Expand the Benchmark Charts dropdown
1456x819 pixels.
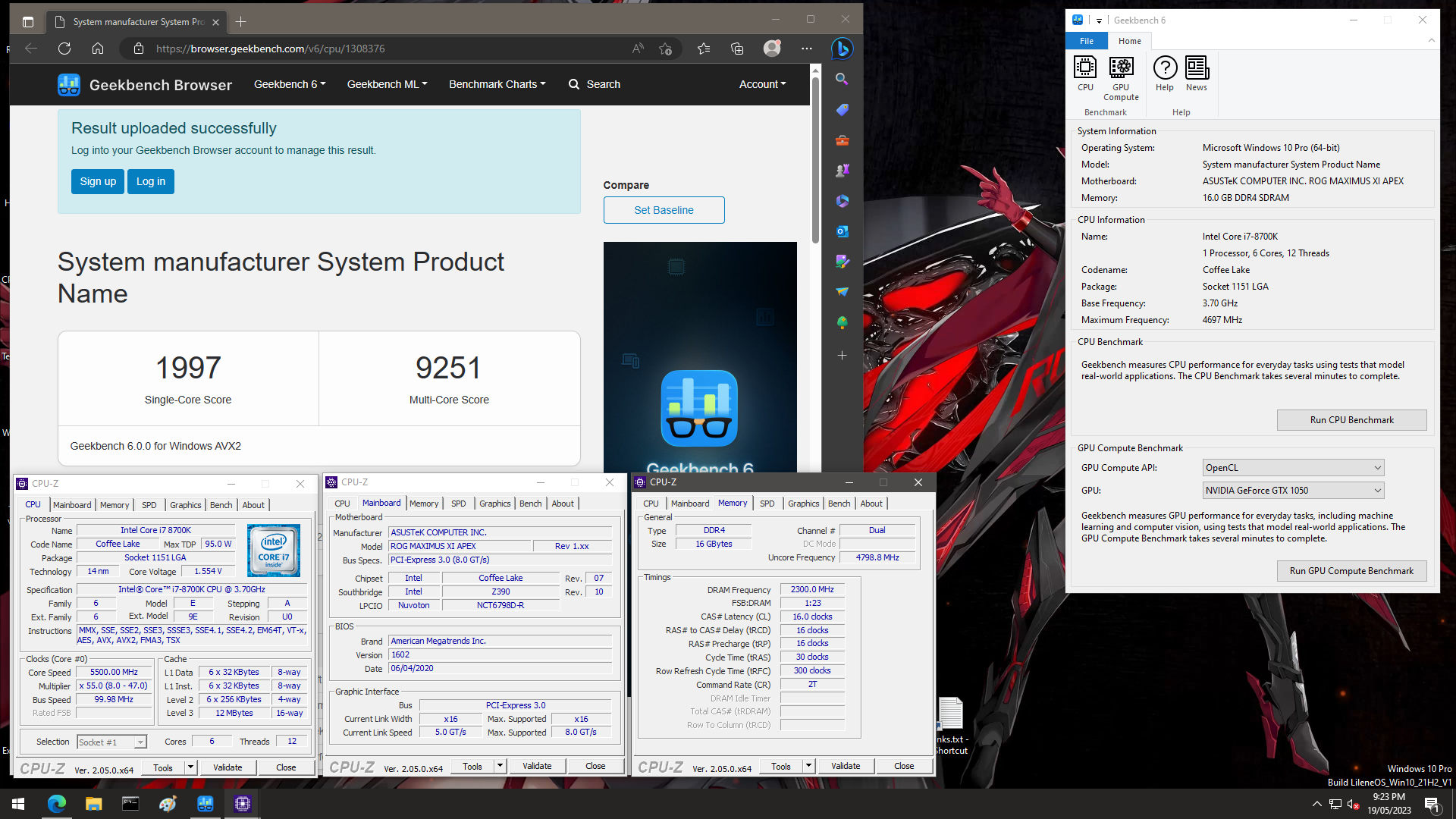tap(497, 84)
